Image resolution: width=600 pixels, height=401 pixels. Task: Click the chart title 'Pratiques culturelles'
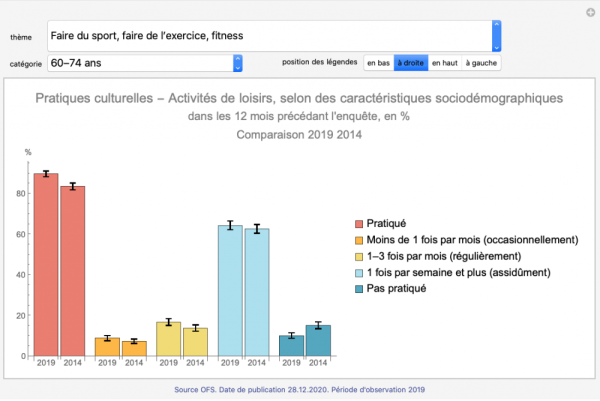[299, 98]
